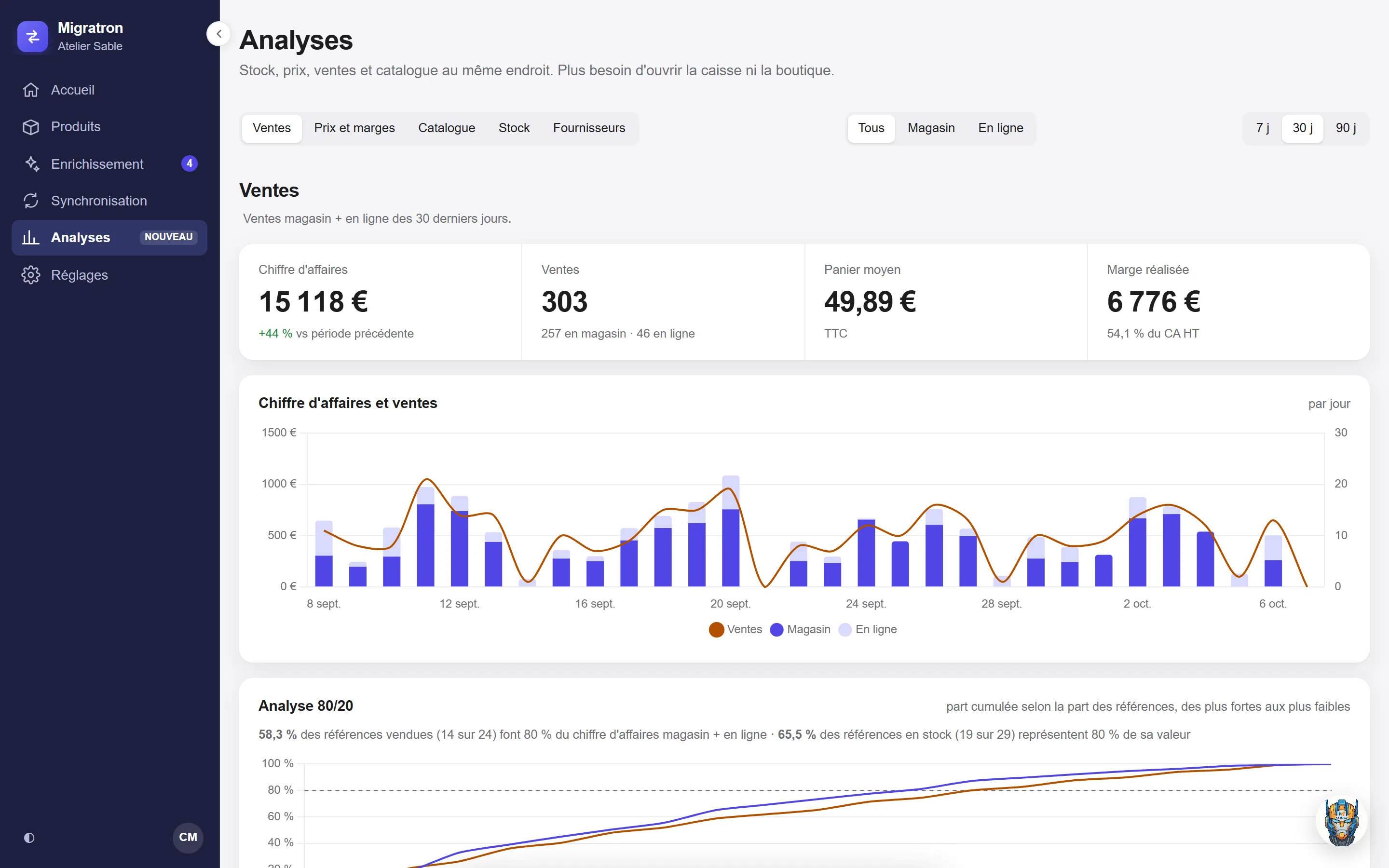The height and width of the screenshot is (868, 1389).
Task: Open Produits in the sidebar
Action: [109, 127]
